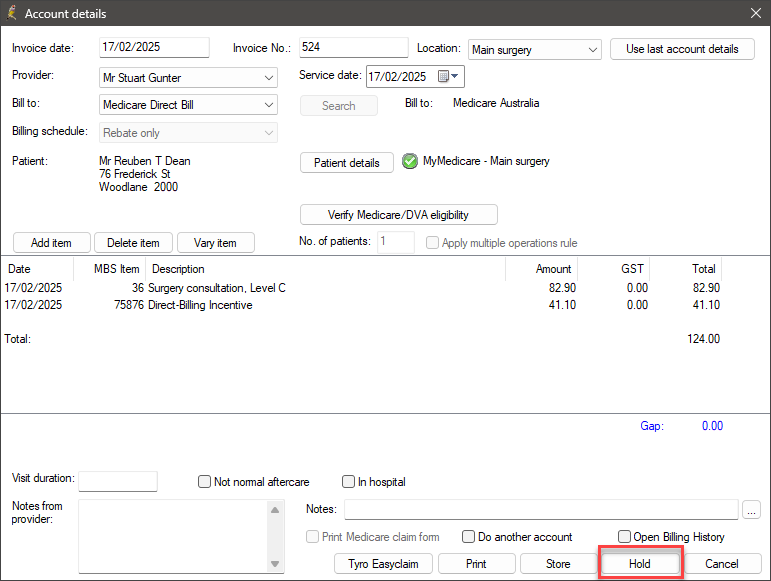
Task: Click the Store button
Action: pos(558,564)
